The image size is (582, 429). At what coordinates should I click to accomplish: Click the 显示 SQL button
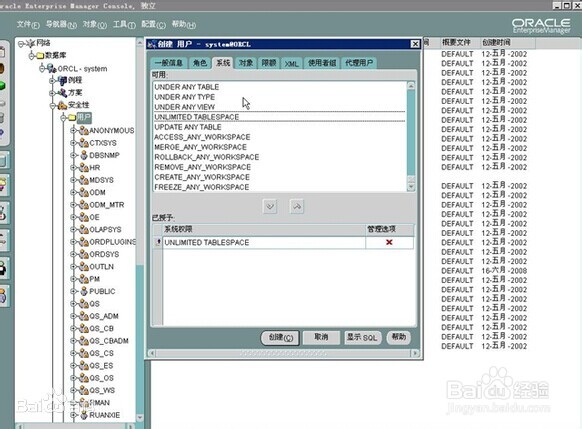click(x=362, y=337)
